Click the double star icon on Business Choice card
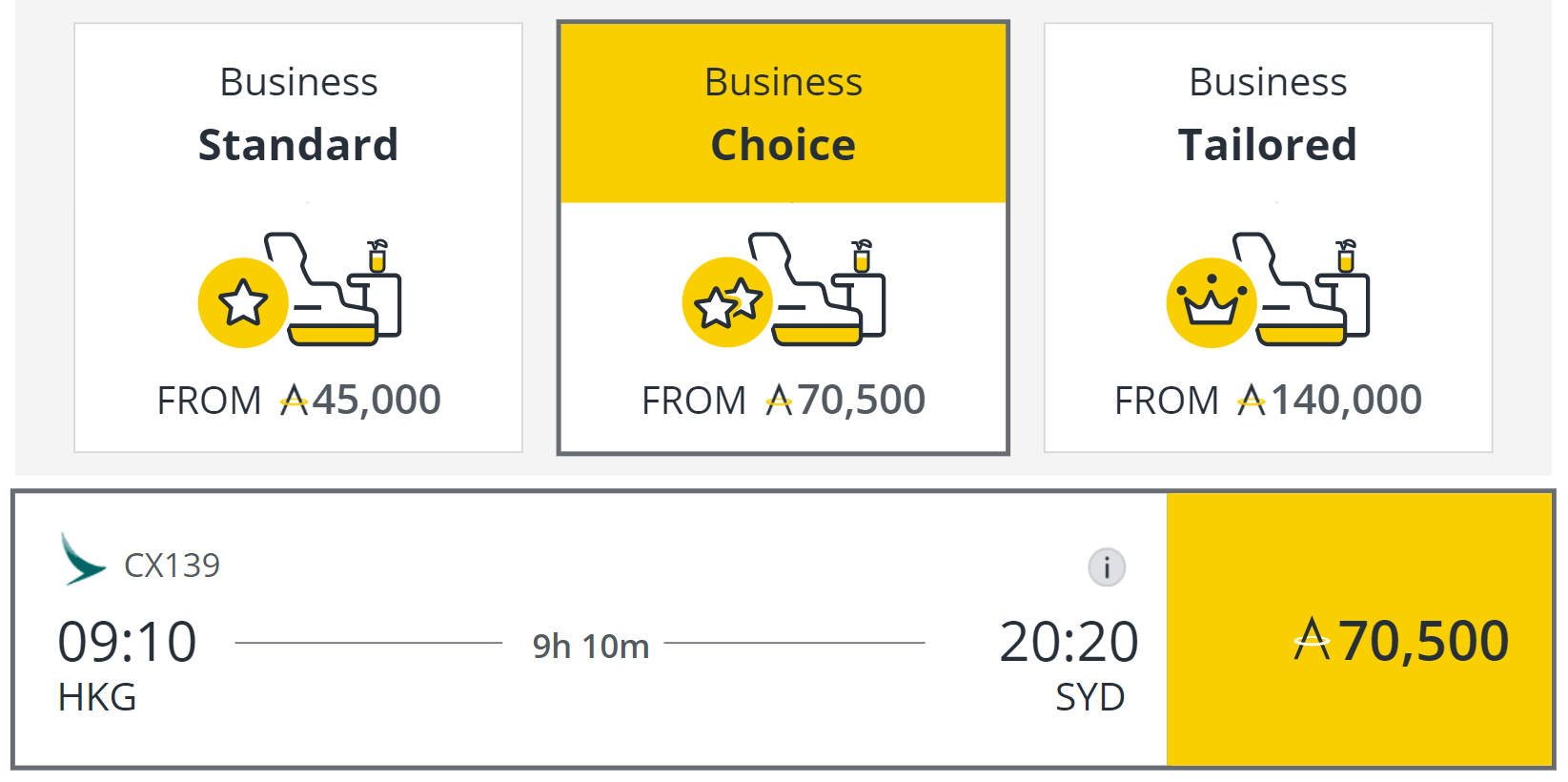The image size is (1568, 782). [x=727, y=302]
